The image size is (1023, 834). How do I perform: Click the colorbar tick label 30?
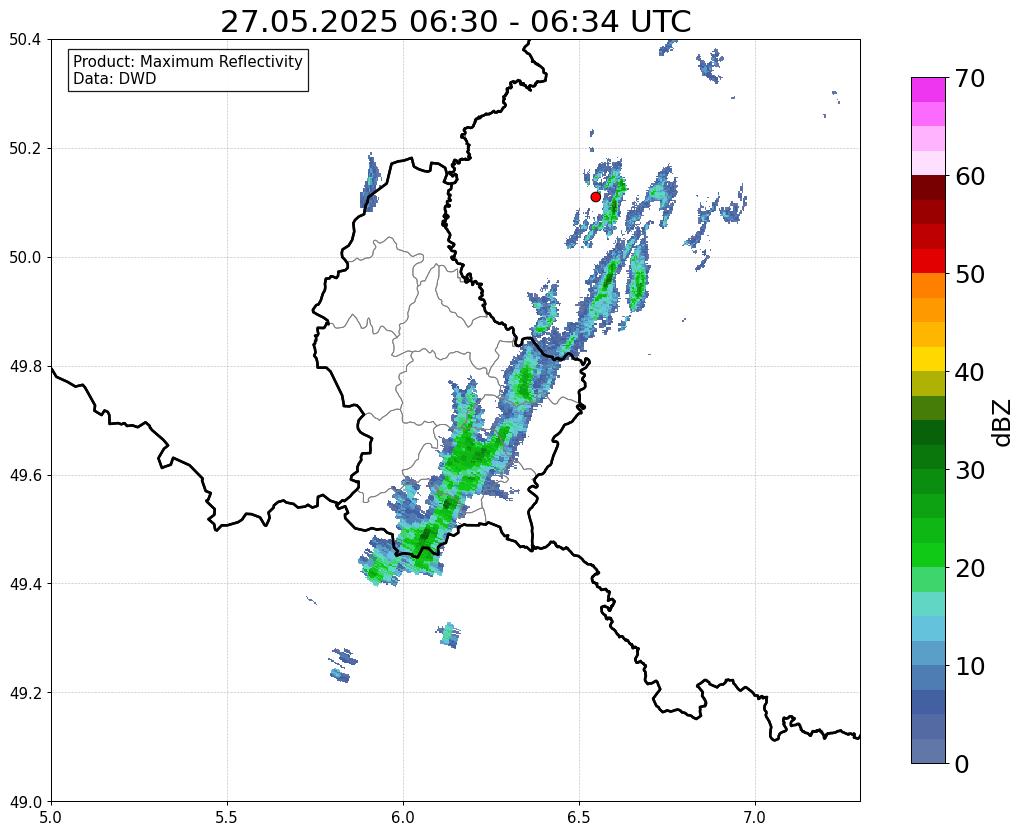click(970, 470)
